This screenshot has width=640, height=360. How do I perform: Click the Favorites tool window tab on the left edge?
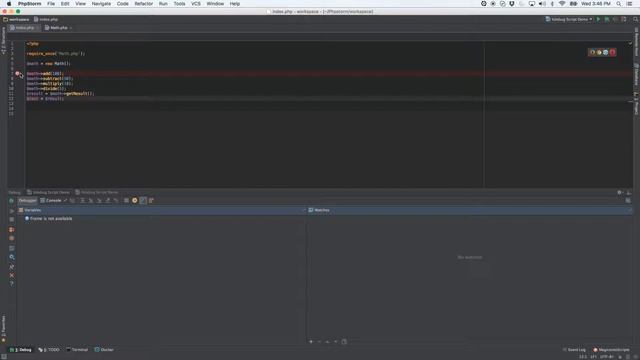[x=3, y=329]
